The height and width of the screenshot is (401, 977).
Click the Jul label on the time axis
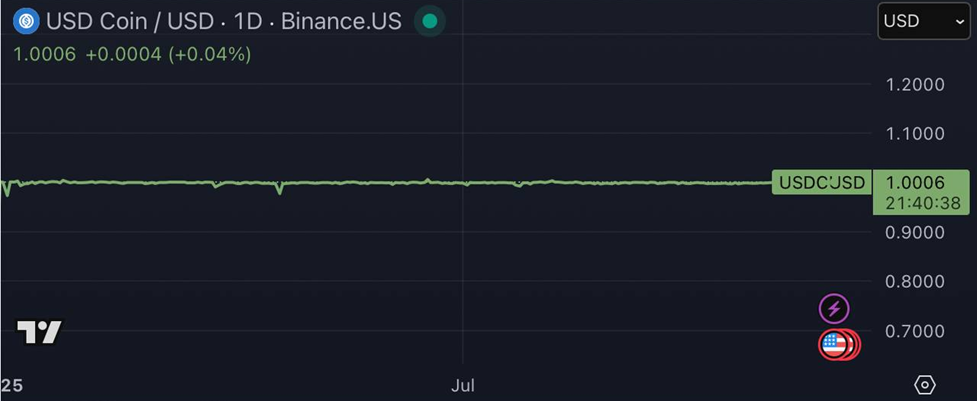pos(463,385)
